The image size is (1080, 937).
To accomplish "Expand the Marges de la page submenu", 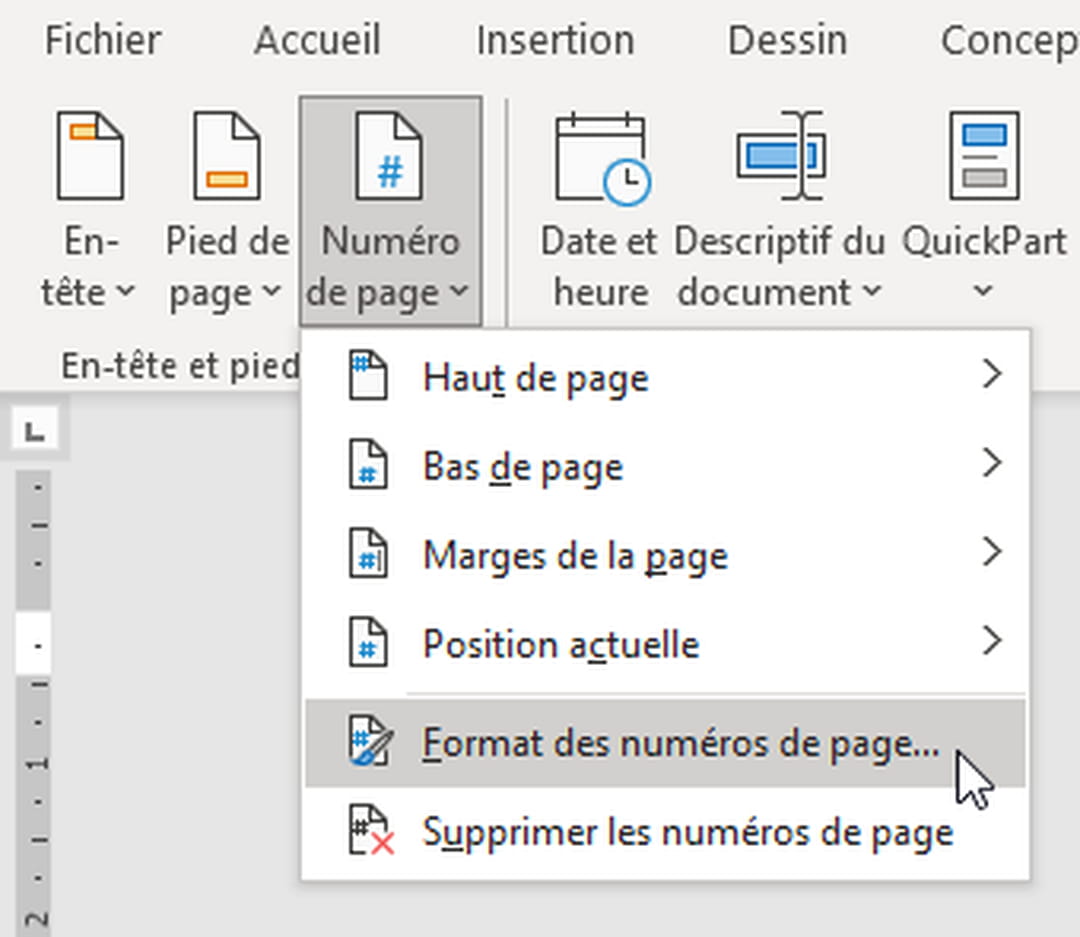I will tap(992, 553).
